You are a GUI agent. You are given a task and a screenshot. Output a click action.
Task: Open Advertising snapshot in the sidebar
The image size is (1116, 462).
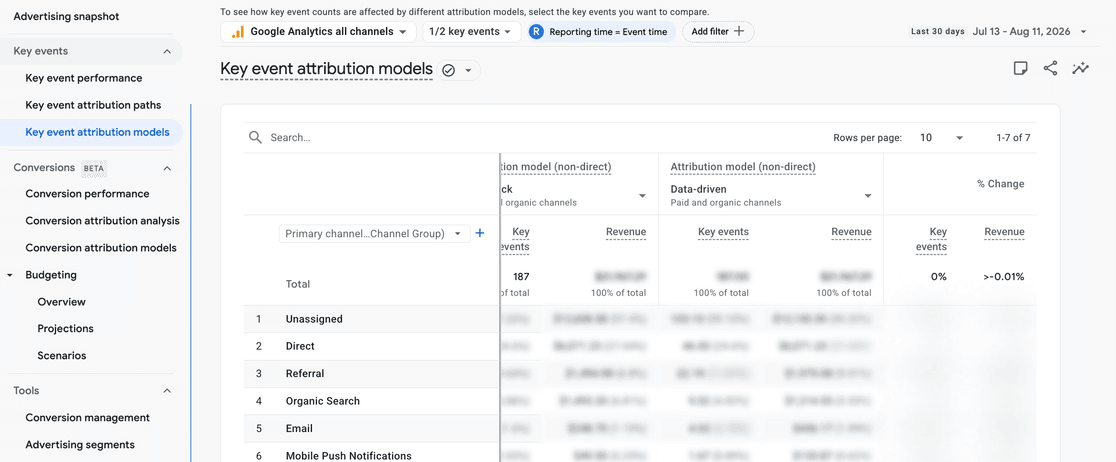tap(66, 16)
